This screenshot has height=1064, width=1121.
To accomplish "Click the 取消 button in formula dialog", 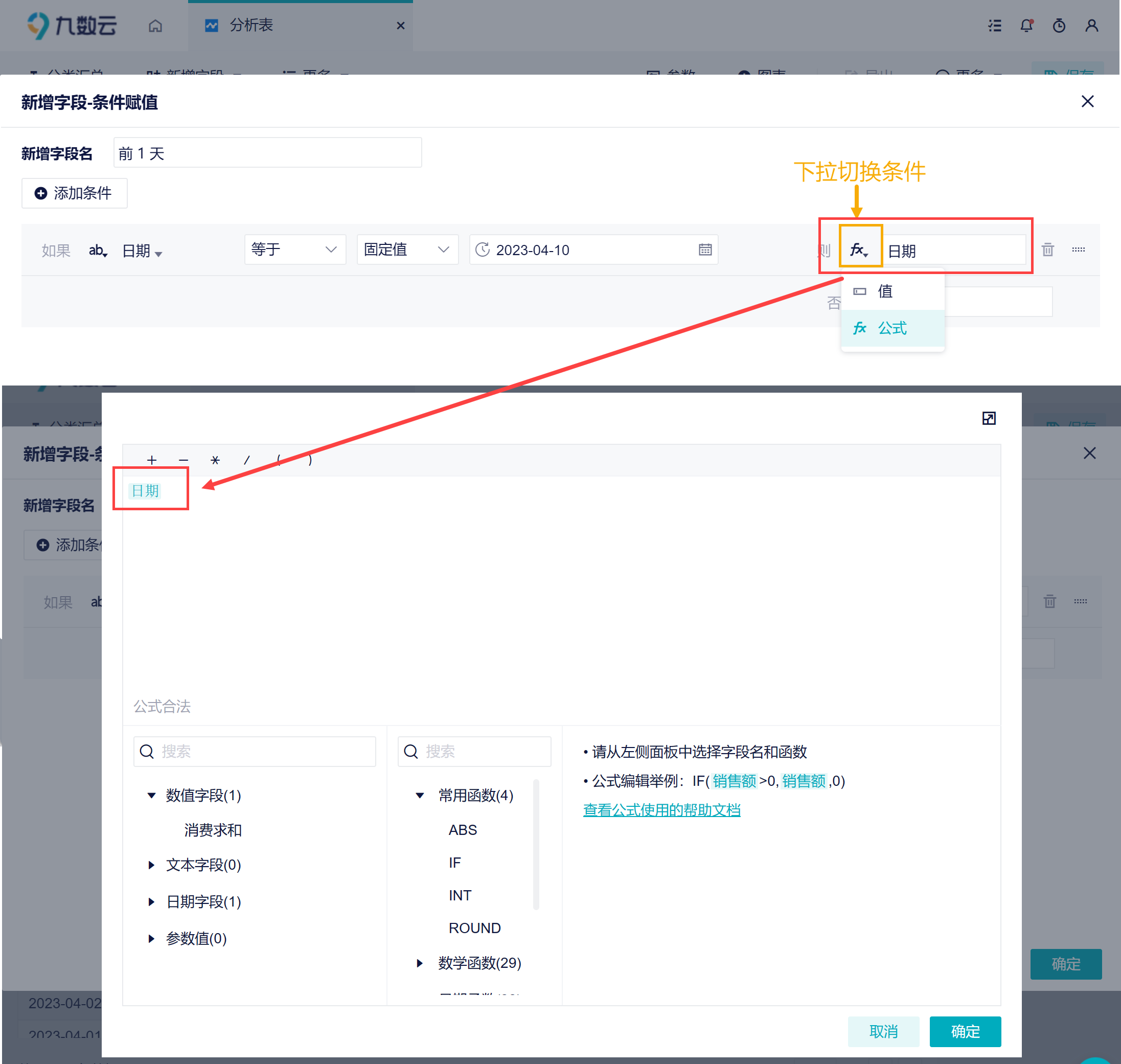I will tap(883, 1031).
